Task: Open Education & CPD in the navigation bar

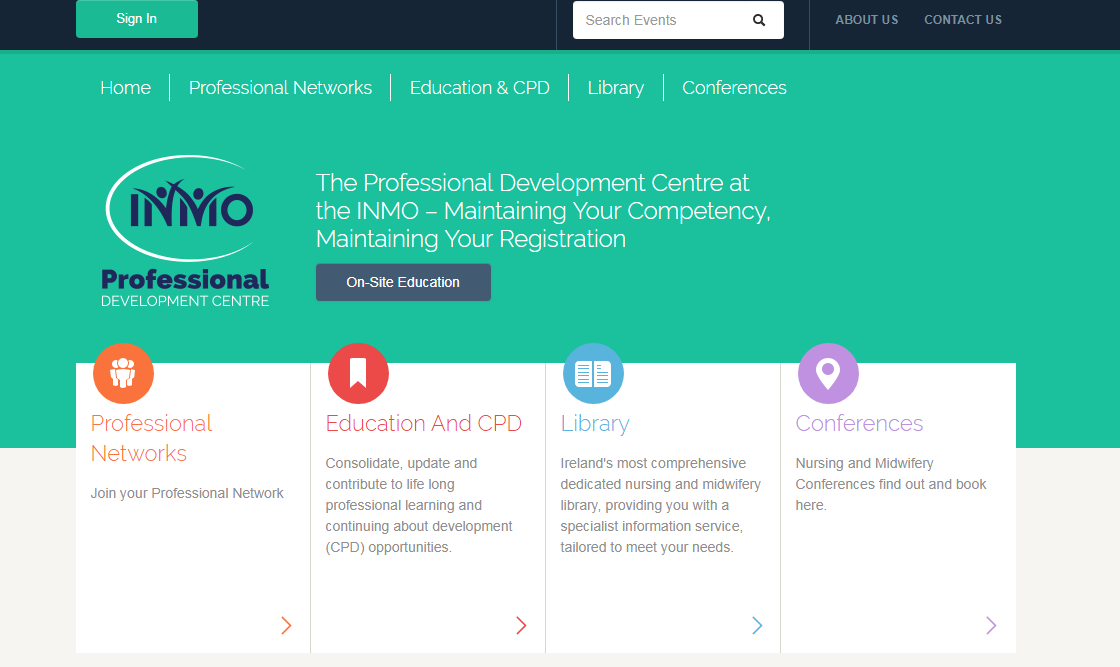Action: pos(479,88)
